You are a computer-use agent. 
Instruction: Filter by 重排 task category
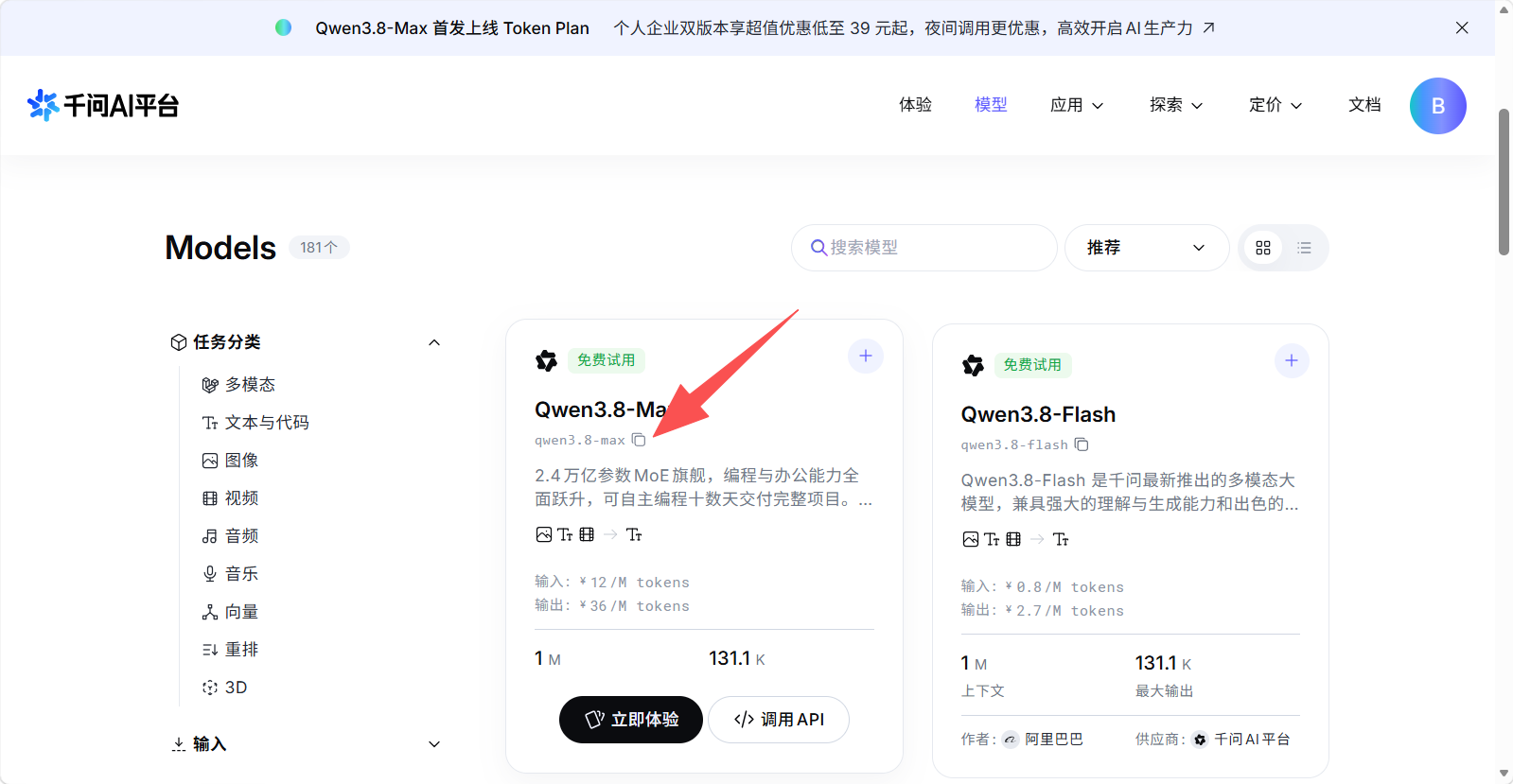click(x=230, y=650)
